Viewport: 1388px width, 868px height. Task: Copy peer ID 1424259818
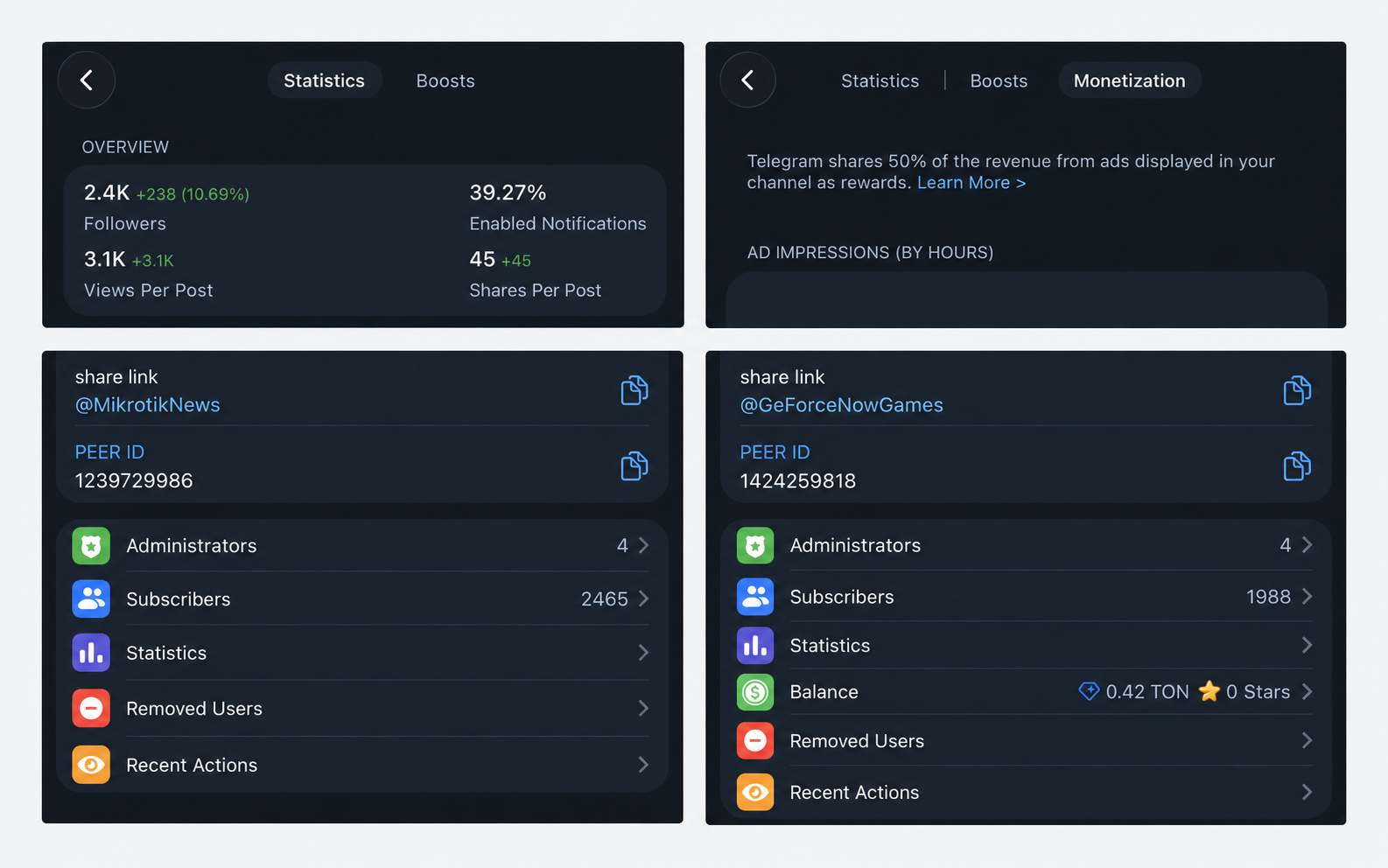tap(1297, 465)
